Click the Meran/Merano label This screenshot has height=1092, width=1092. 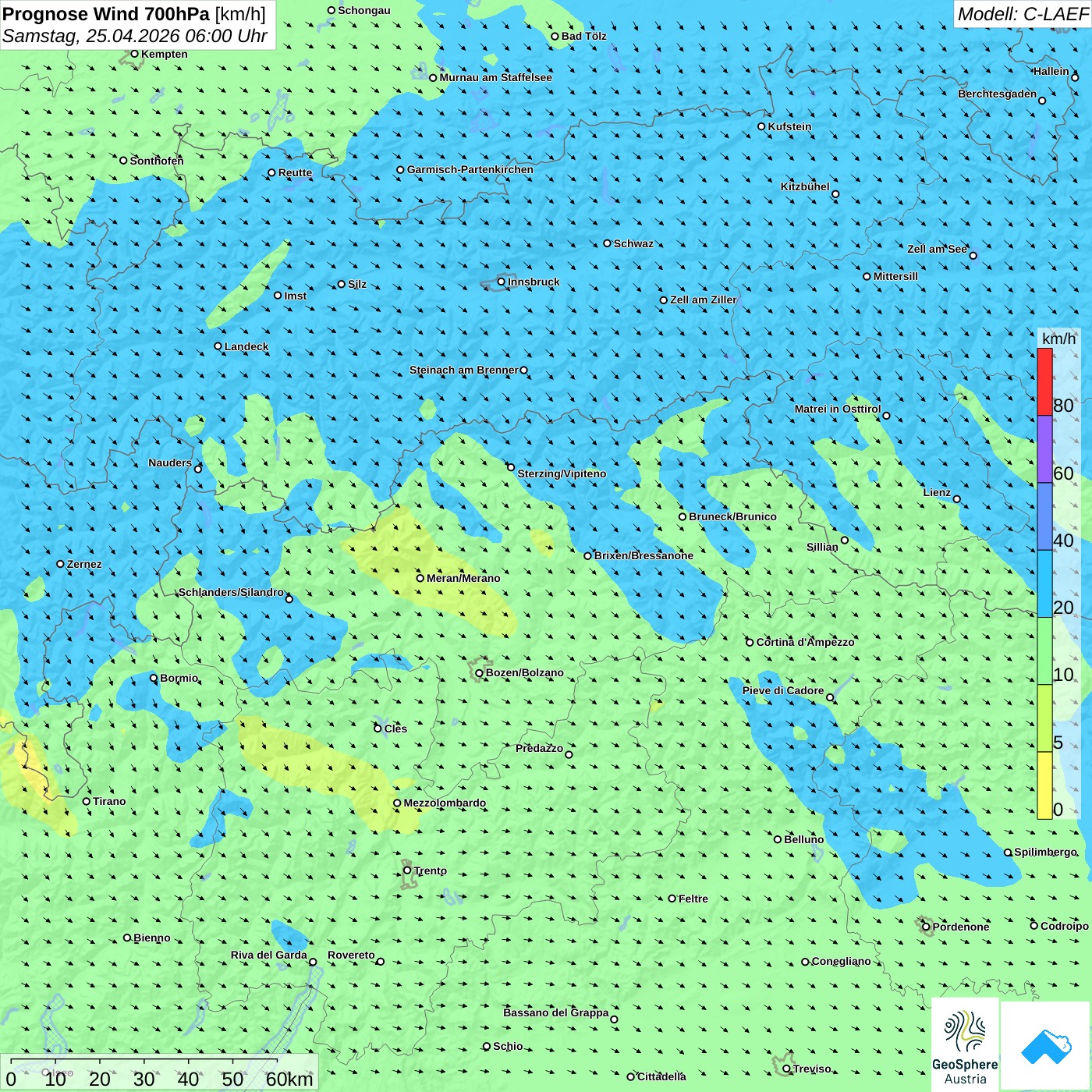click(463, 578)
